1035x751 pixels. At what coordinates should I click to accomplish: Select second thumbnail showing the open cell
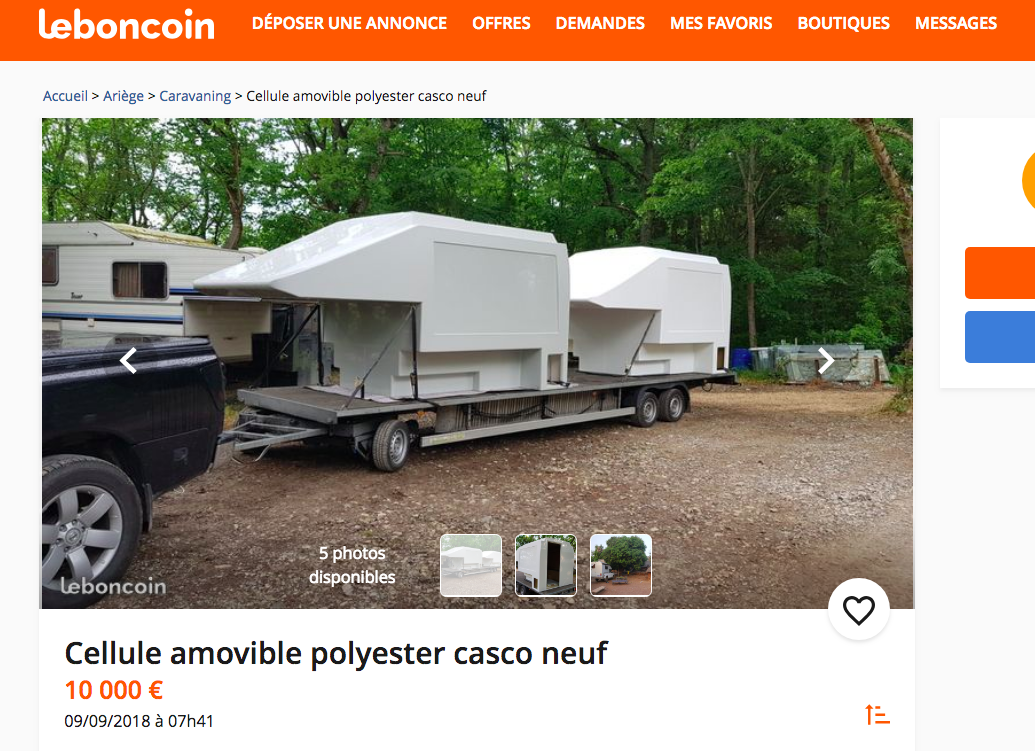(546, 566)
